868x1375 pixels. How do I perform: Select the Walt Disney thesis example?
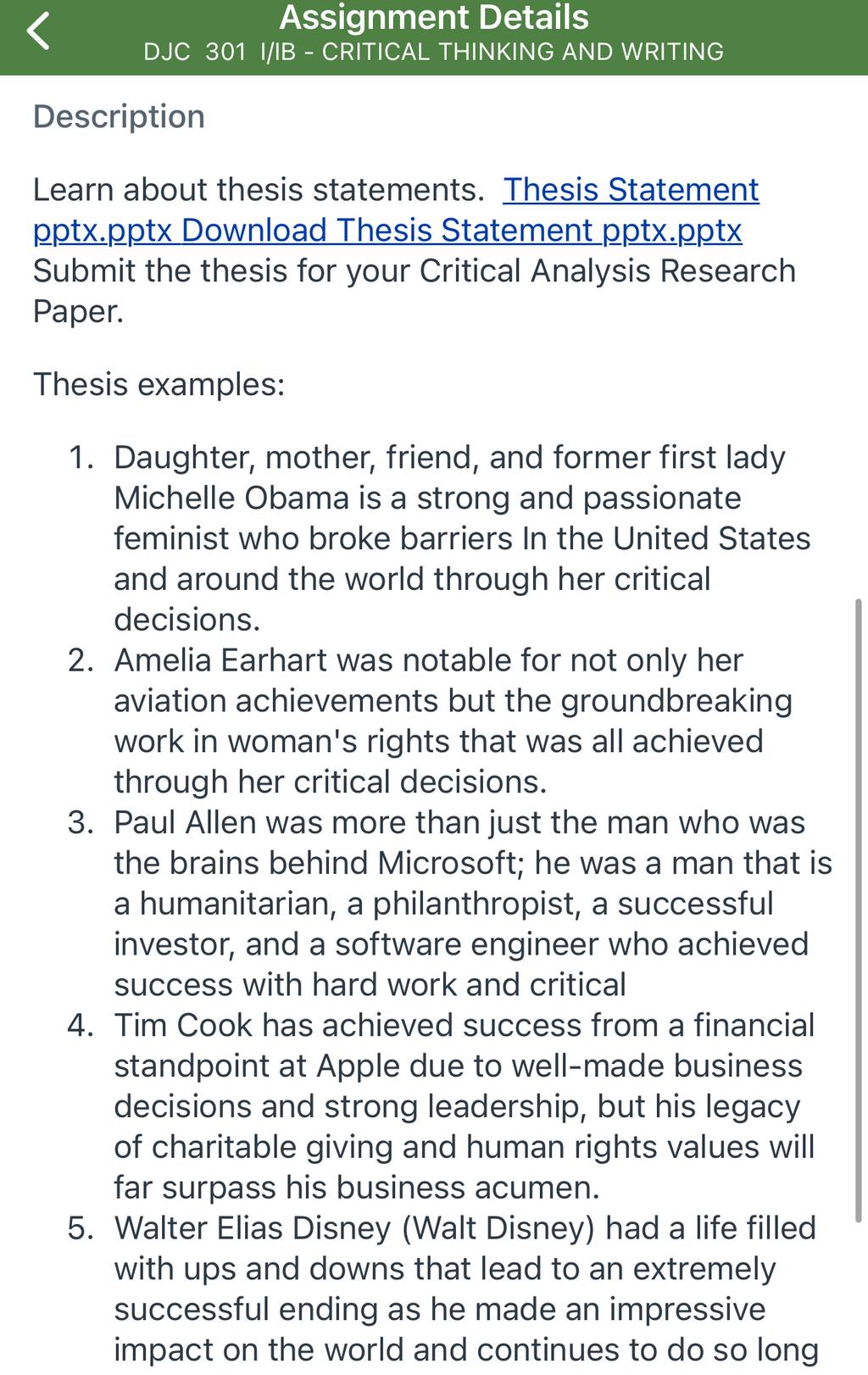click(466, 1289)
